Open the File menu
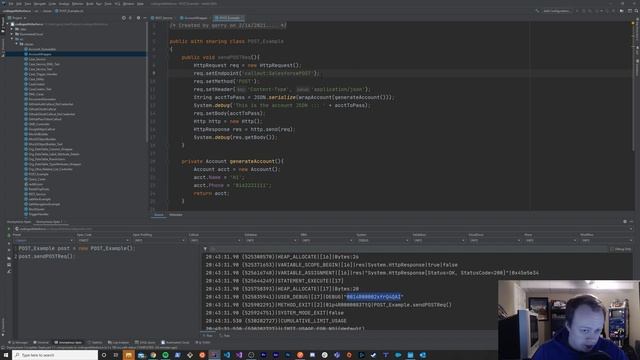The image size is (640, 360). point(11,4)
